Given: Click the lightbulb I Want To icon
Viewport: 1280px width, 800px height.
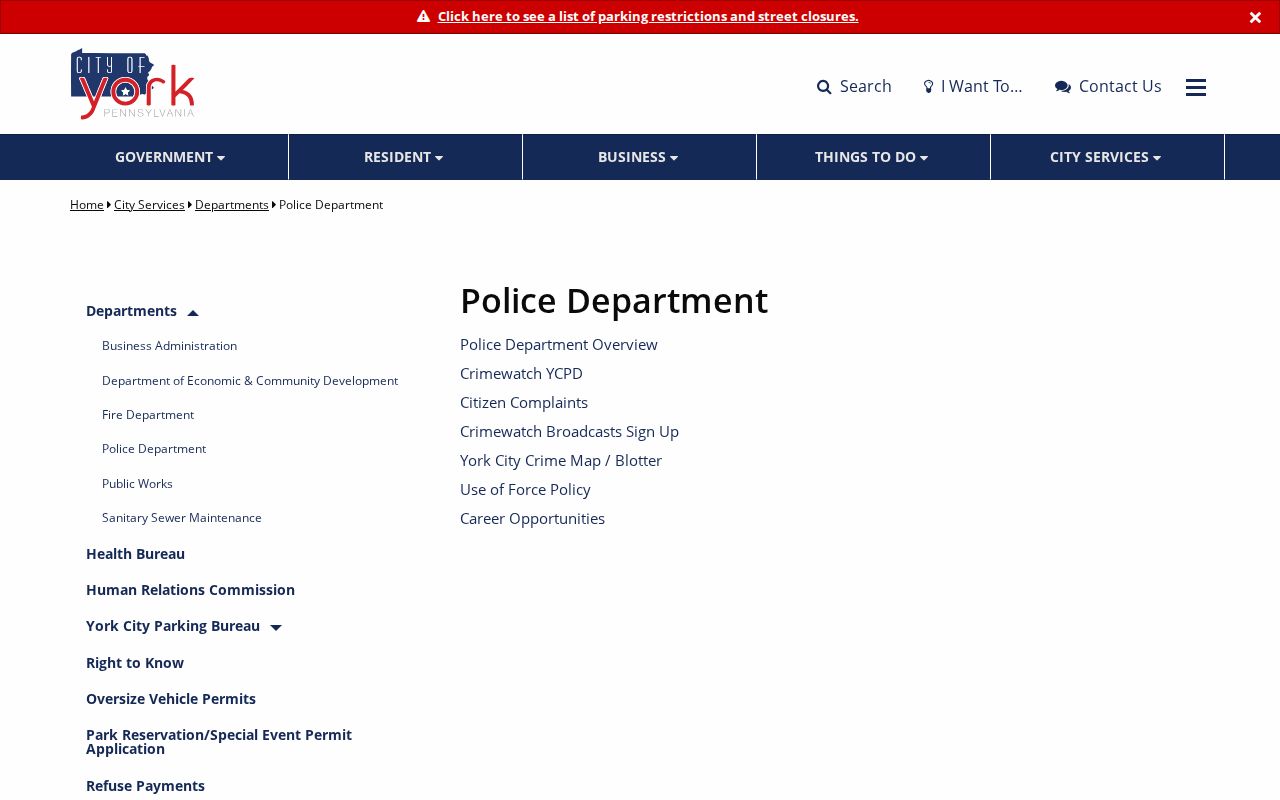Looking at the screenshot, I should pyautogui.click(x=928, y=87).
